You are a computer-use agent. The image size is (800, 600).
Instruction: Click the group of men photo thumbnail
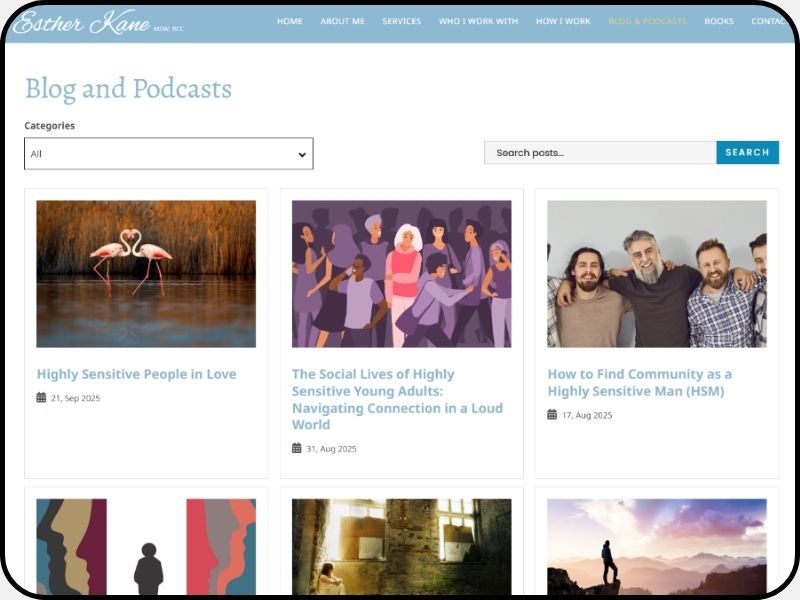tap(656, 274)
